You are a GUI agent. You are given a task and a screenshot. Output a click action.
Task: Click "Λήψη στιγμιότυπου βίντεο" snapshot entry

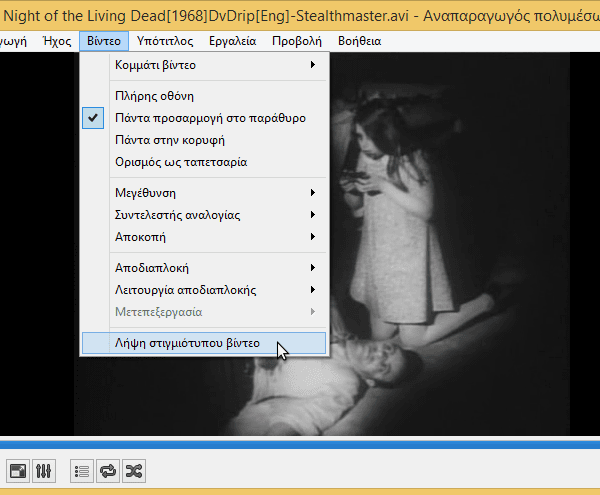click(x=204, y=343)
